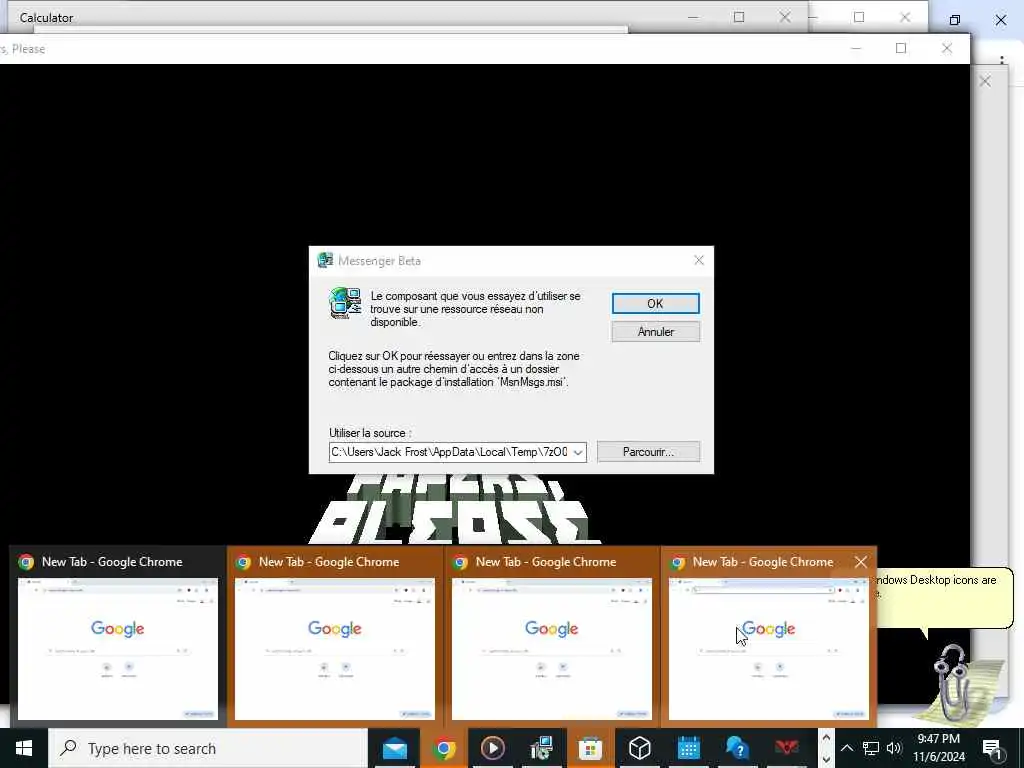Show hidden system tray icons

click(846, 748)
